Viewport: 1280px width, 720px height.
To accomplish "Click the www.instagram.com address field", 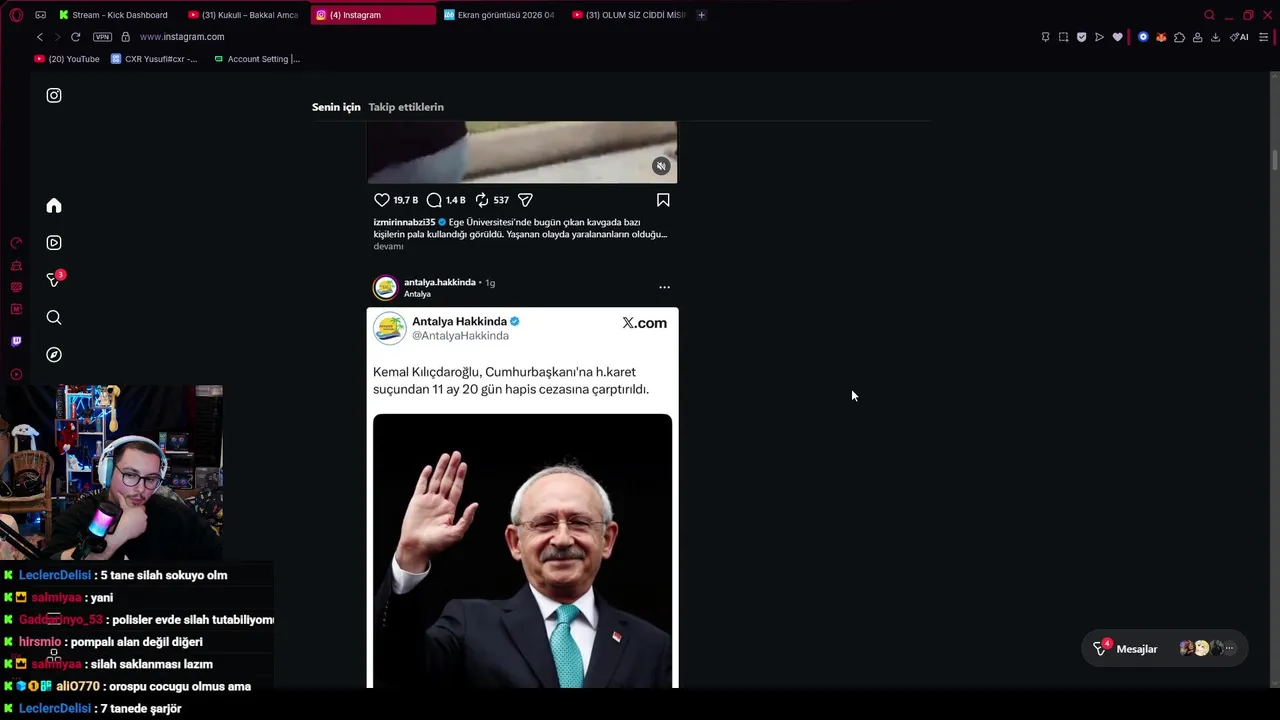I will pyautogui.click(x=182, y=37).
